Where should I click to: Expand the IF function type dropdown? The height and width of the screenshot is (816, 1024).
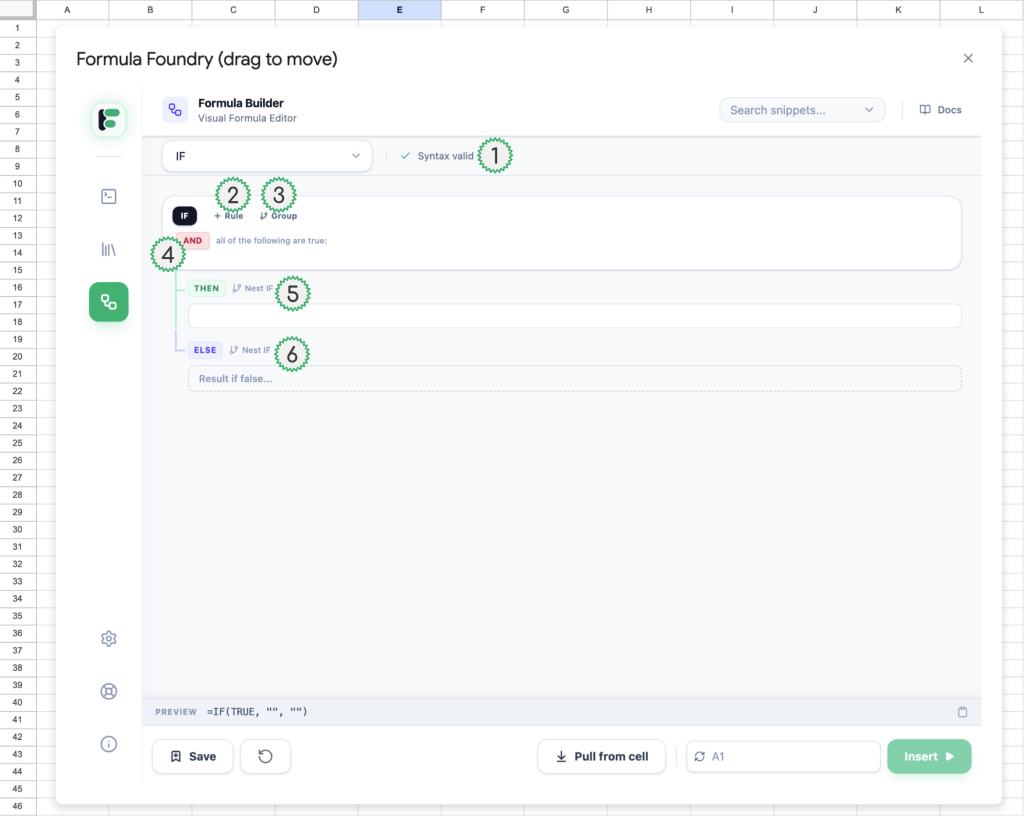267,156
